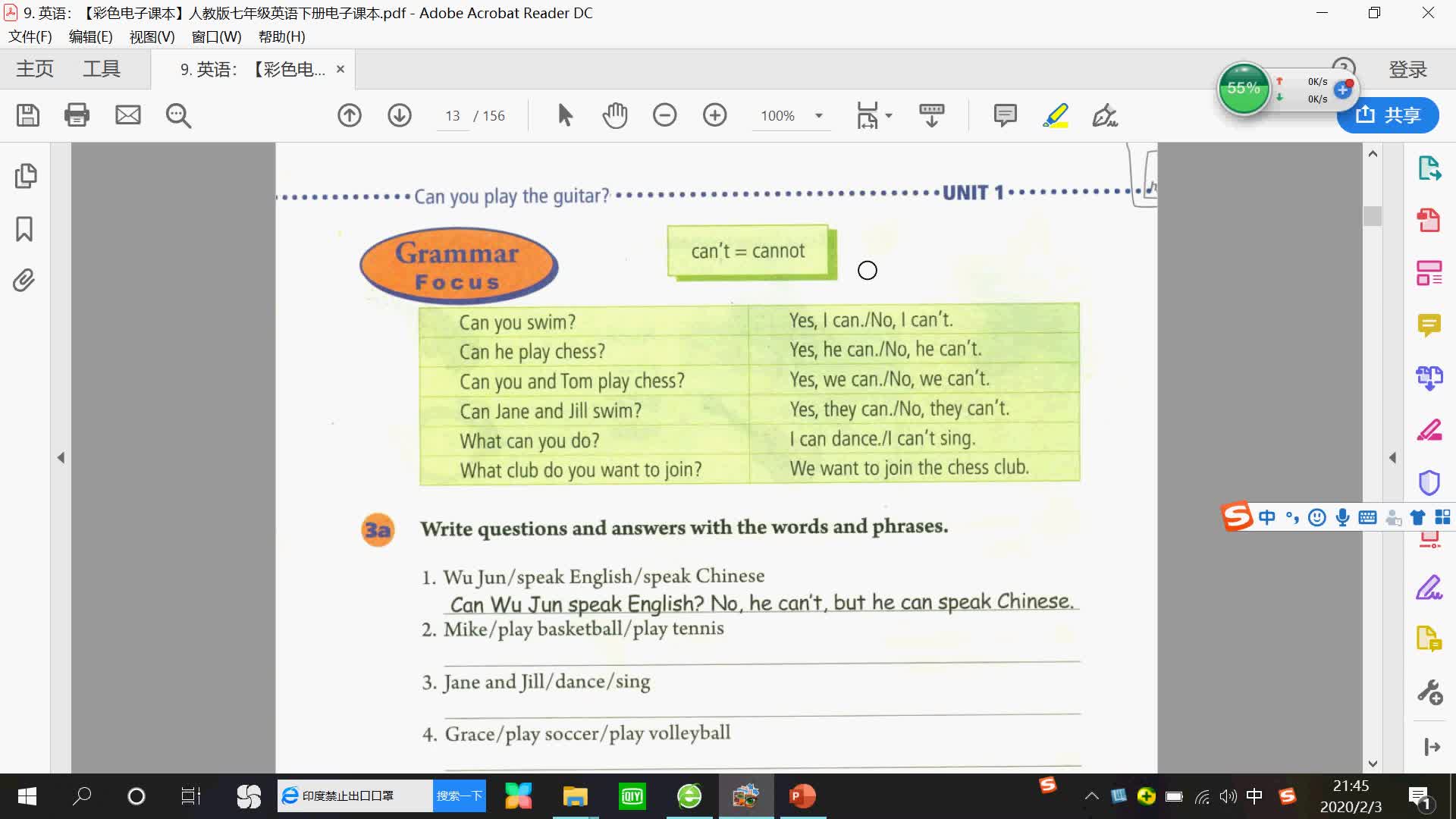Open the Attachments paperclip panel

(24, 280)
